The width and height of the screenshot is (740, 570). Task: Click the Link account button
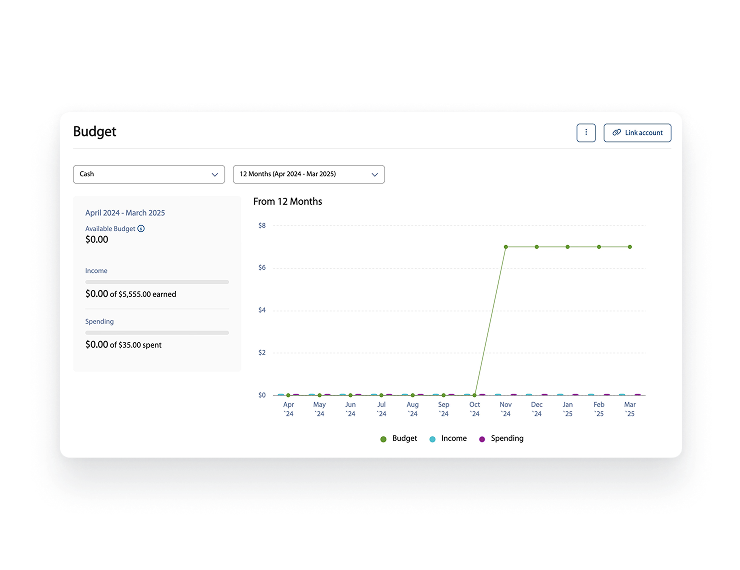click(637, 133)
